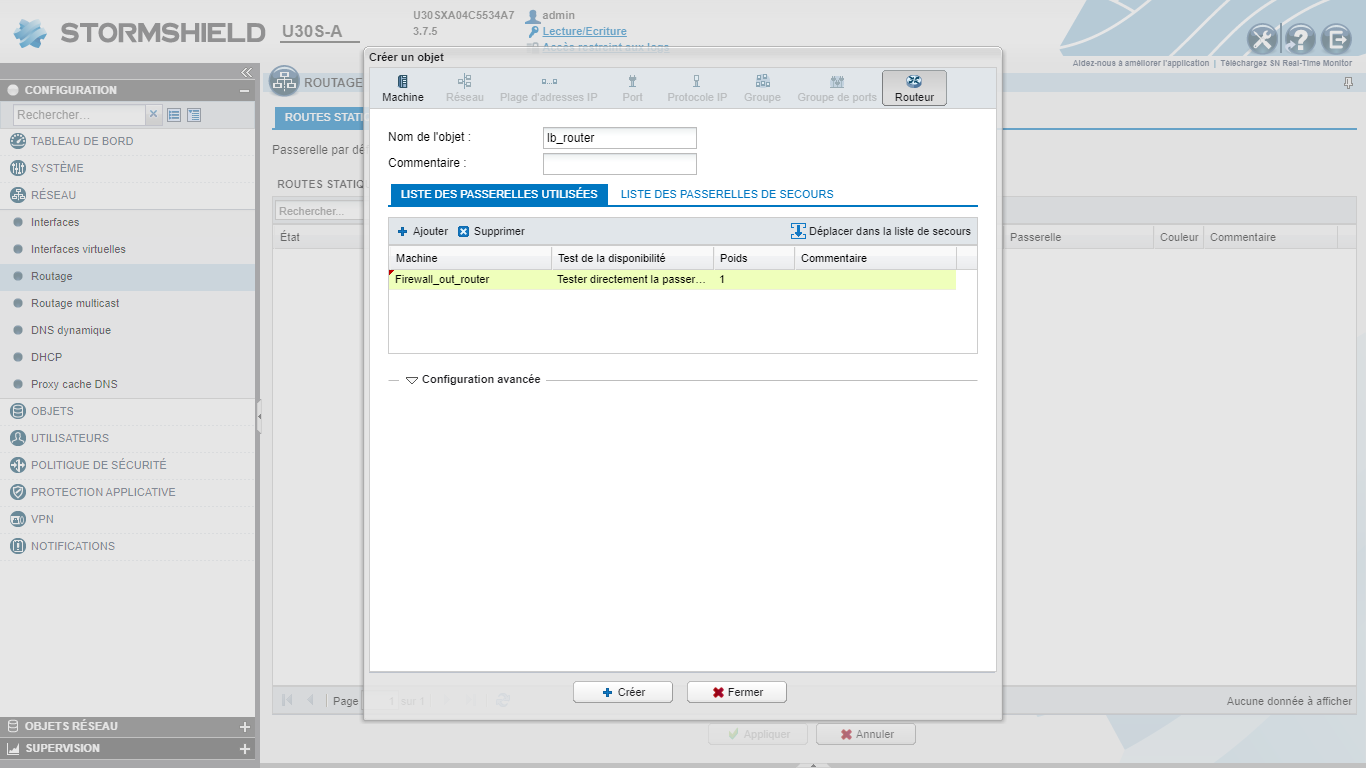Open the preferences wrench icon
This screenshot has width=1366, height=768.
click(1263, 39)
